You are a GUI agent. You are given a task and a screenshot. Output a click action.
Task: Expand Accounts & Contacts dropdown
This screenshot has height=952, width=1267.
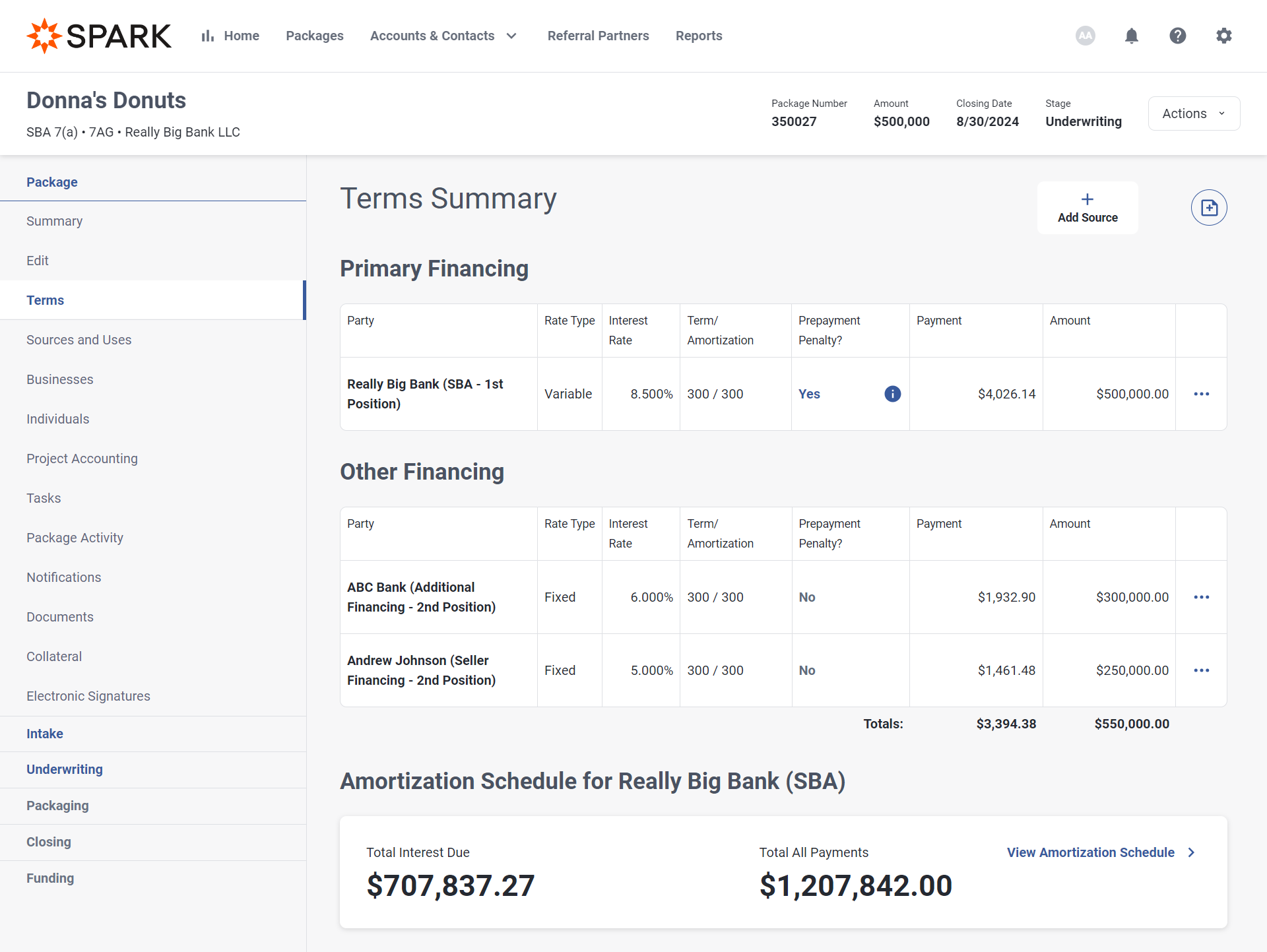click(511, 36)
